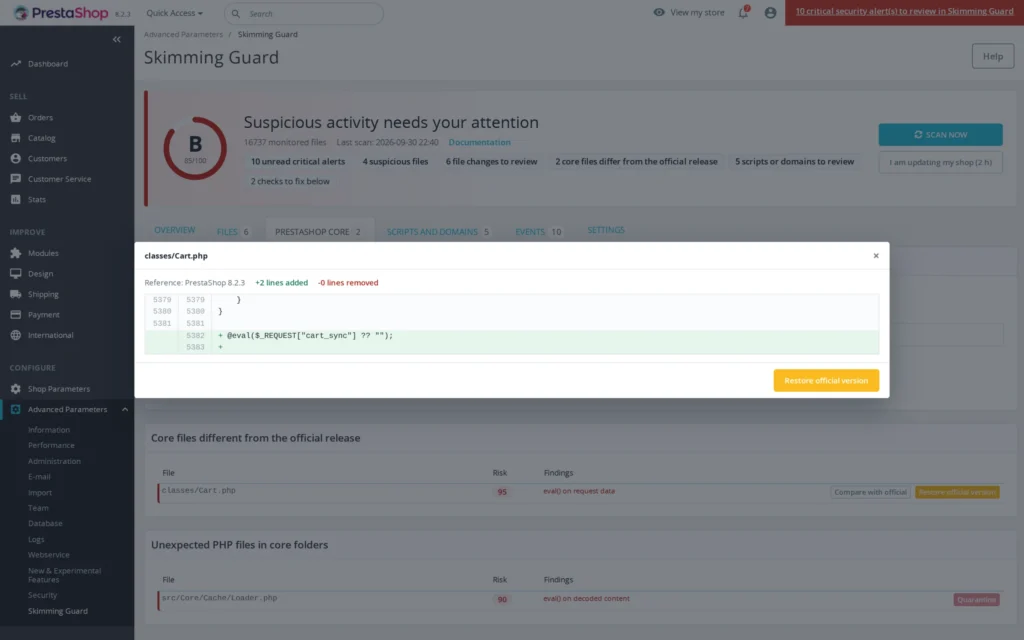Click the Stats chart icon
This screenshot has width=1024, height=640.
[x=16, y=199]
